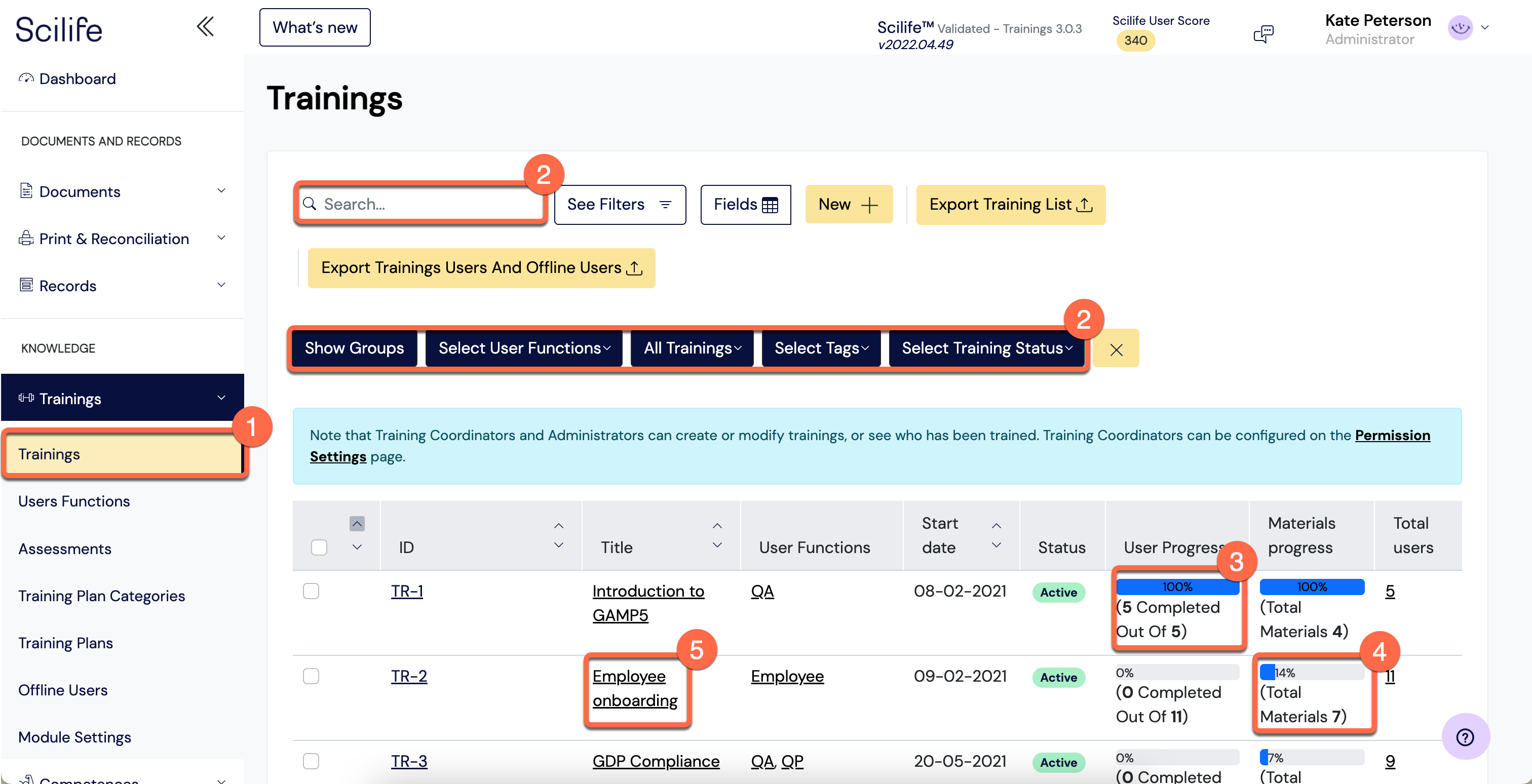
Task: Click the Records list icon
Action: point(26,285)
